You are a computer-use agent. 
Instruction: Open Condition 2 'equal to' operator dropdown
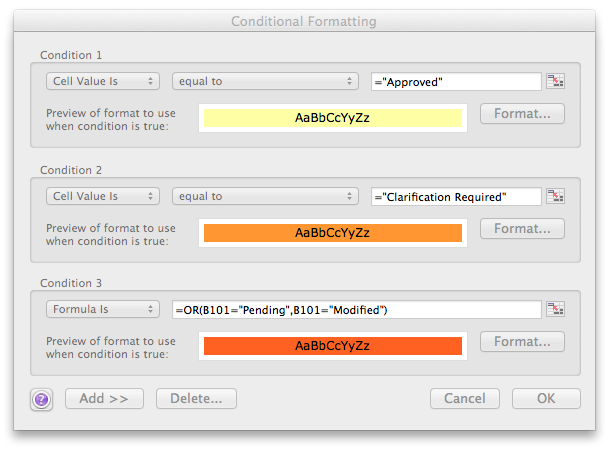[265, 196]
